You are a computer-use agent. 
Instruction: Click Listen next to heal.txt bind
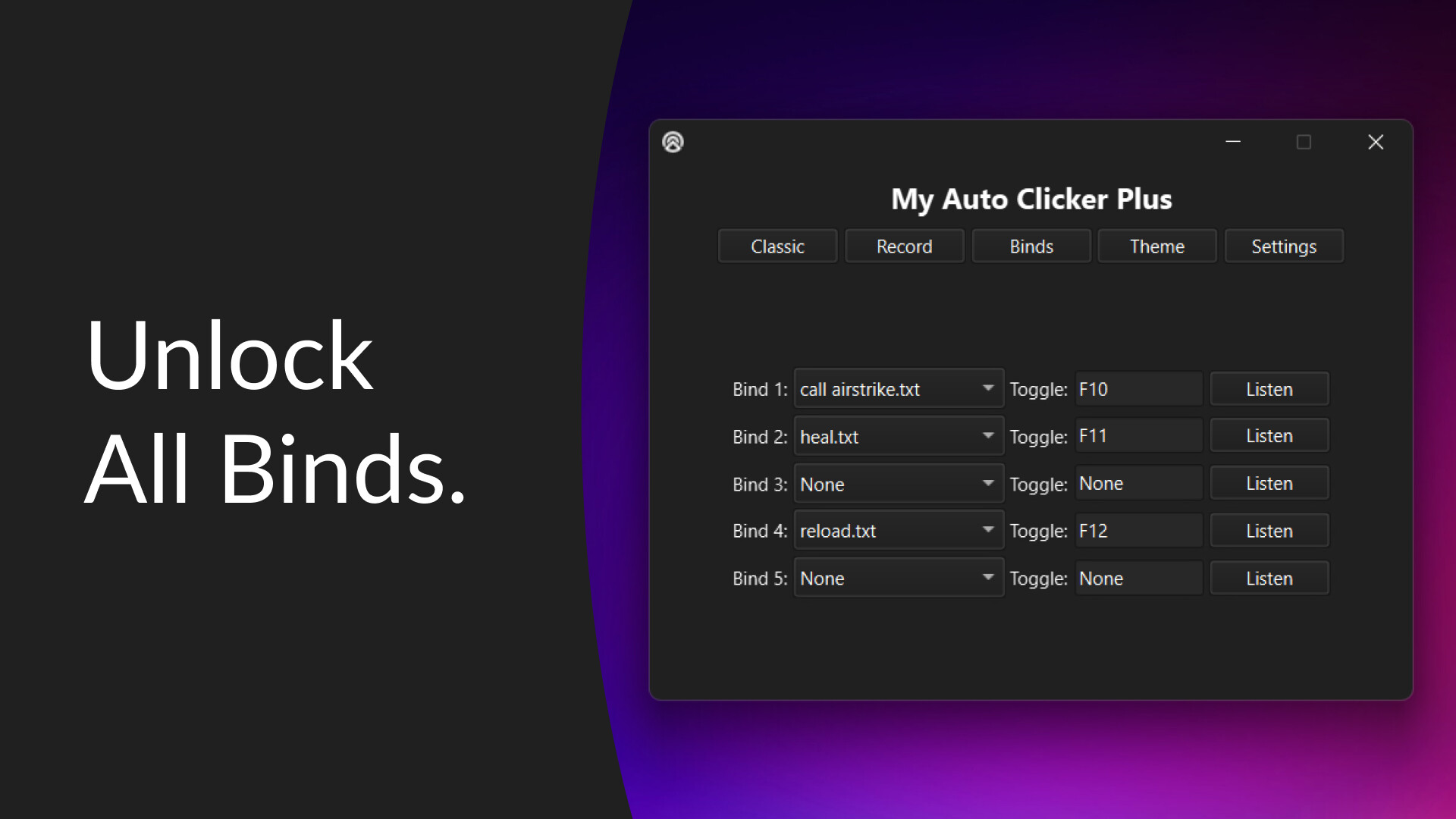[1269, 435]
